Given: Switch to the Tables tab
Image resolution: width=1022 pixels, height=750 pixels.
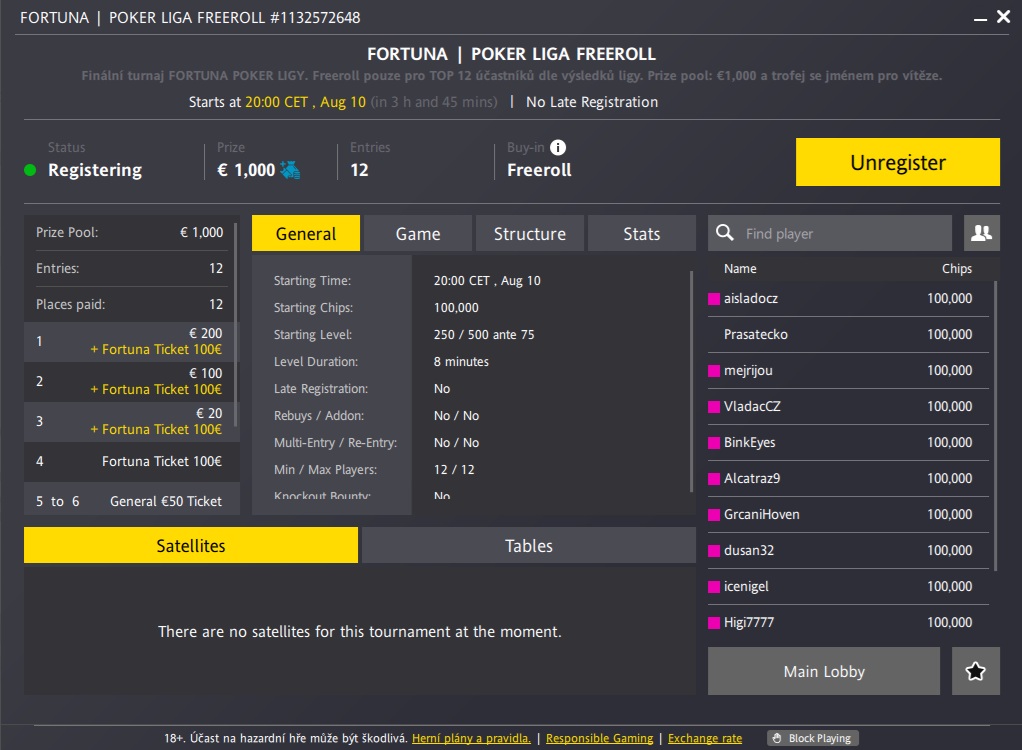Looking at the screenshot, I should pyautogui.click(x=529, y=545).
